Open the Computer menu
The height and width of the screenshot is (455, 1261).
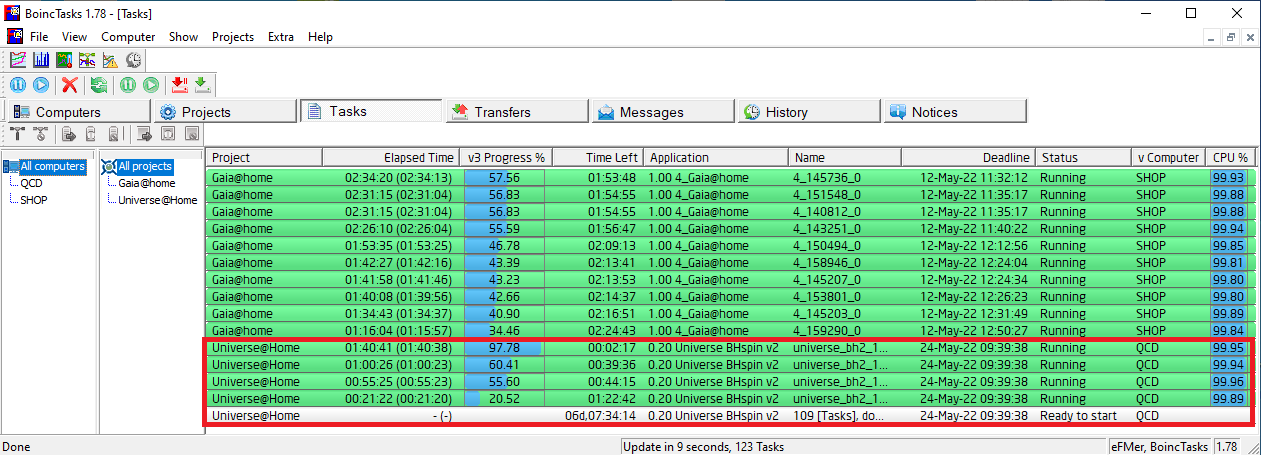[x=128, y=36]
